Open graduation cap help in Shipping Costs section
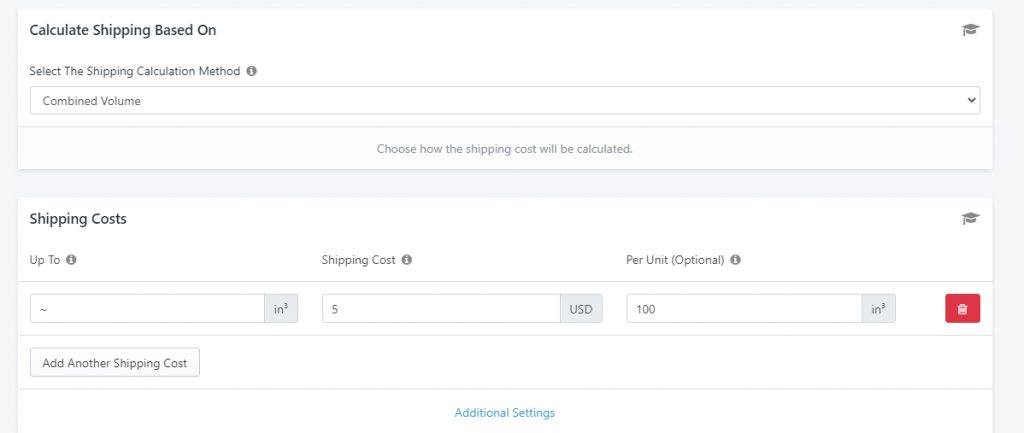This screenshot has width=1024, height=433. (x=970, y=218)
